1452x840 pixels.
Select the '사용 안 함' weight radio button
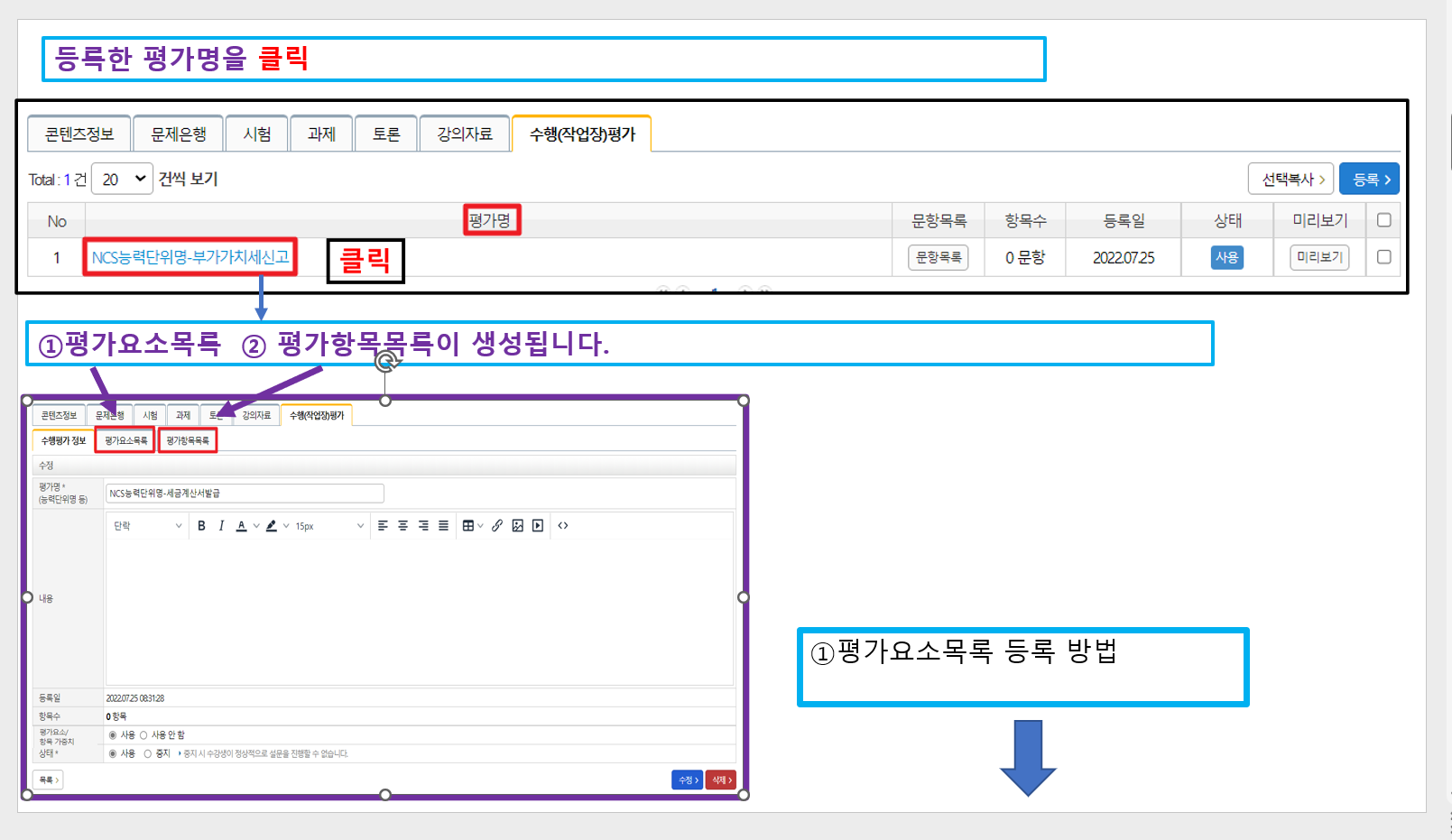[x=143, y=735]
